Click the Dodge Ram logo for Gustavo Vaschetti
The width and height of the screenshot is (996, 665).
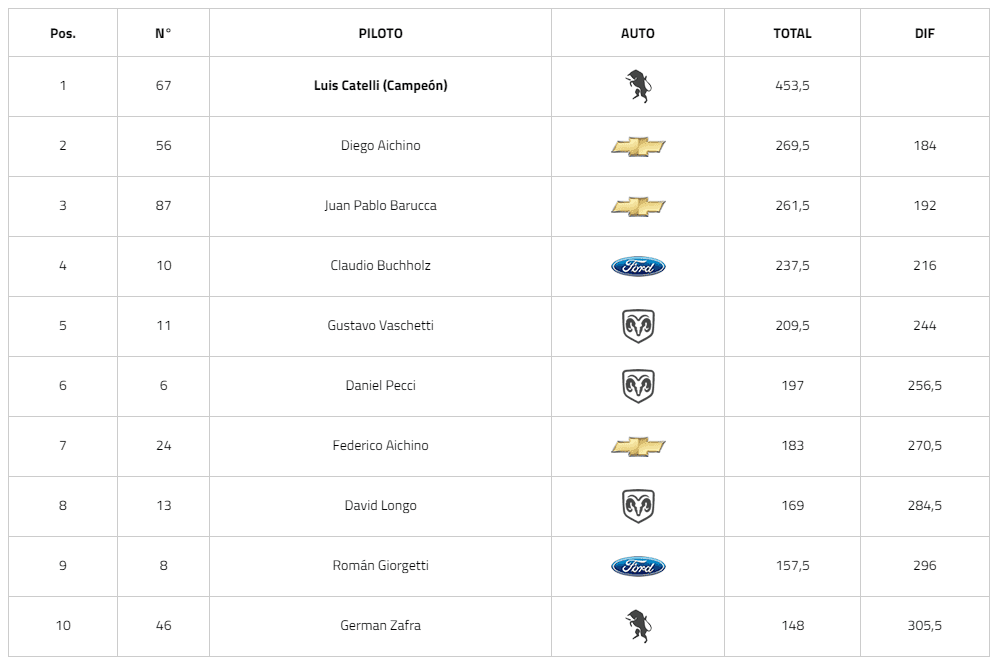(x=638, y=326)
